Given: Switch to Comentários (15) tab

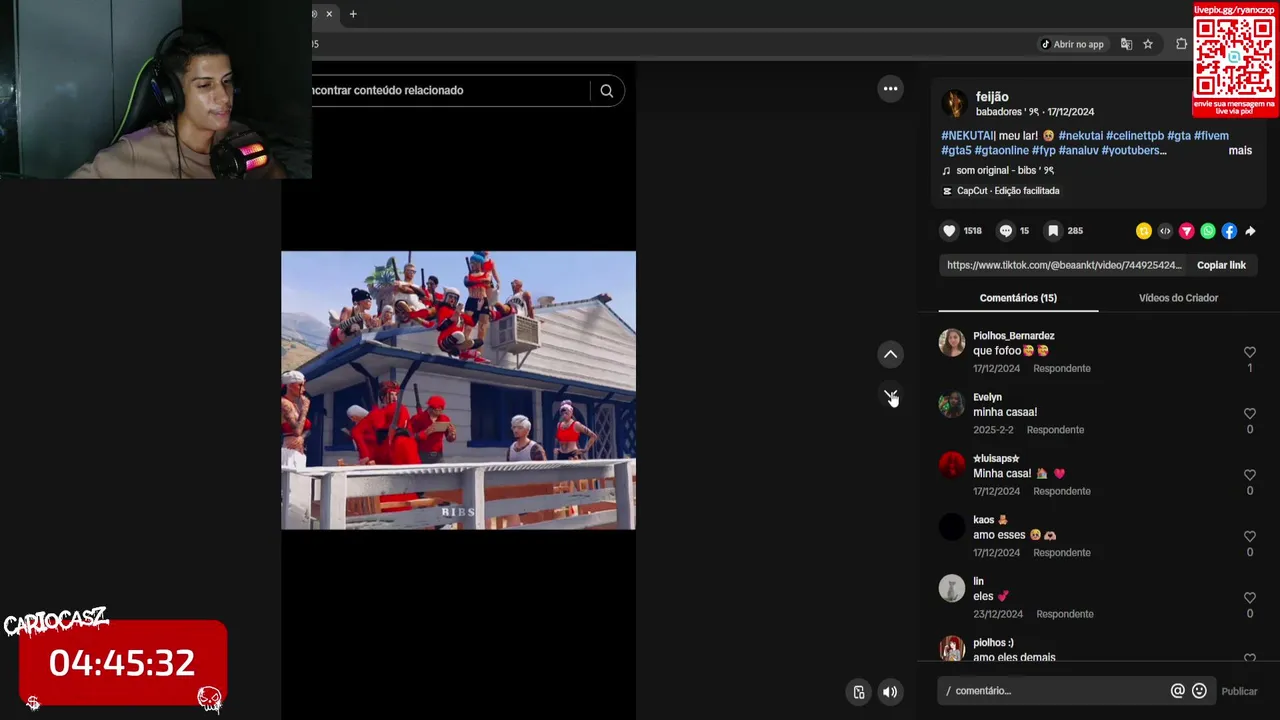Looking at the screenshot, I should (1018, 298).
